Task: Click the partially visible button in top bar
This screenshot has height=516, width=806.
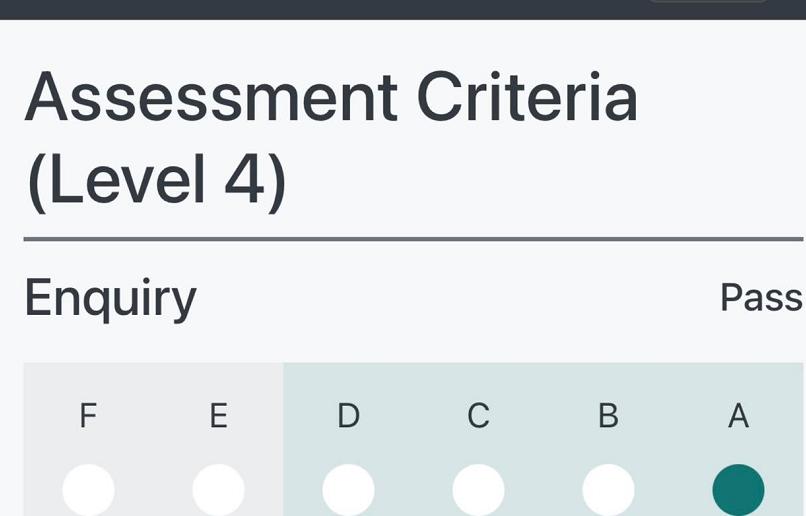Action: tap(708, 2)
